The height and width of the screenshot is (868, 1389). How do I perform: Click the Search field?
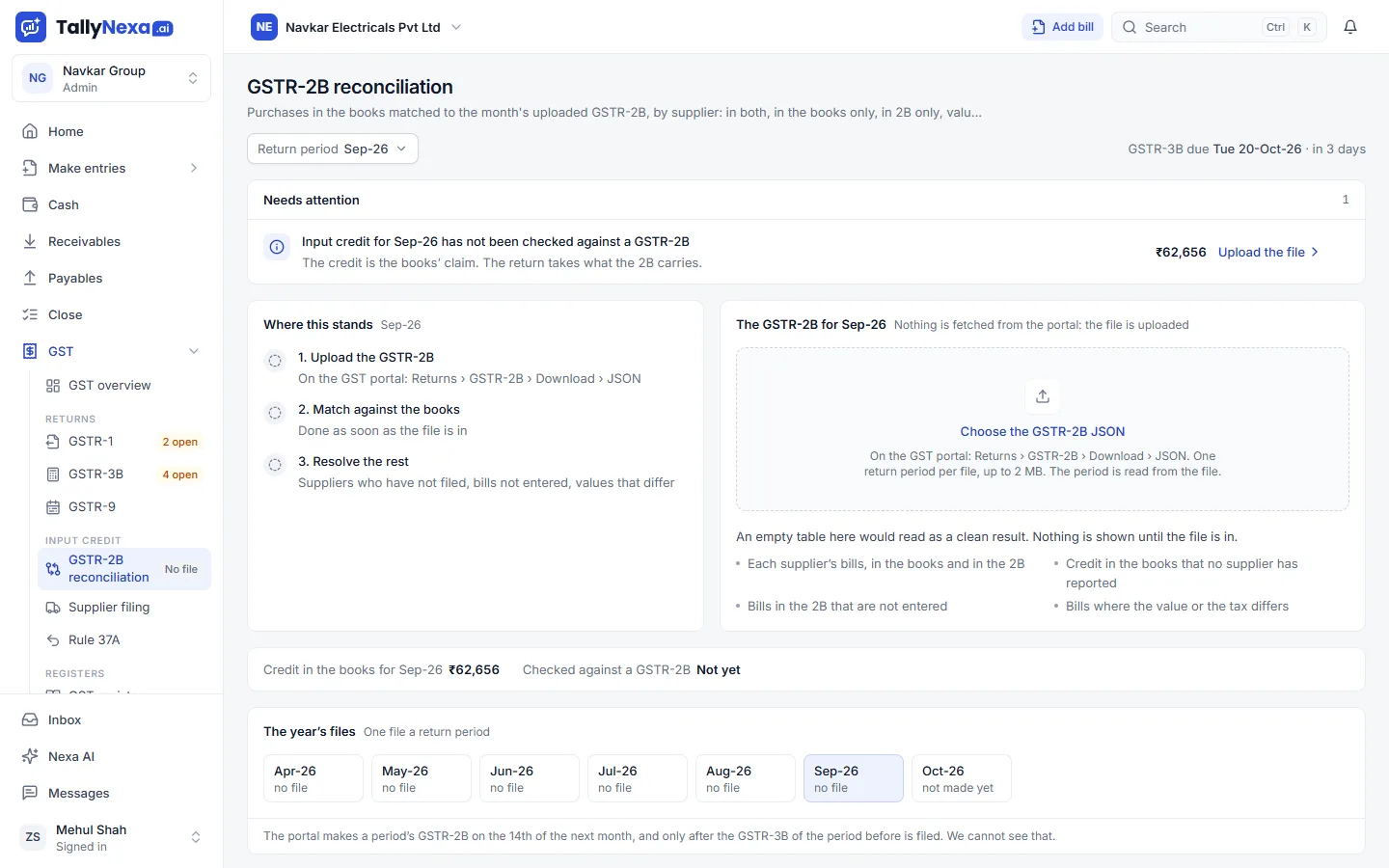[1219, 27]
